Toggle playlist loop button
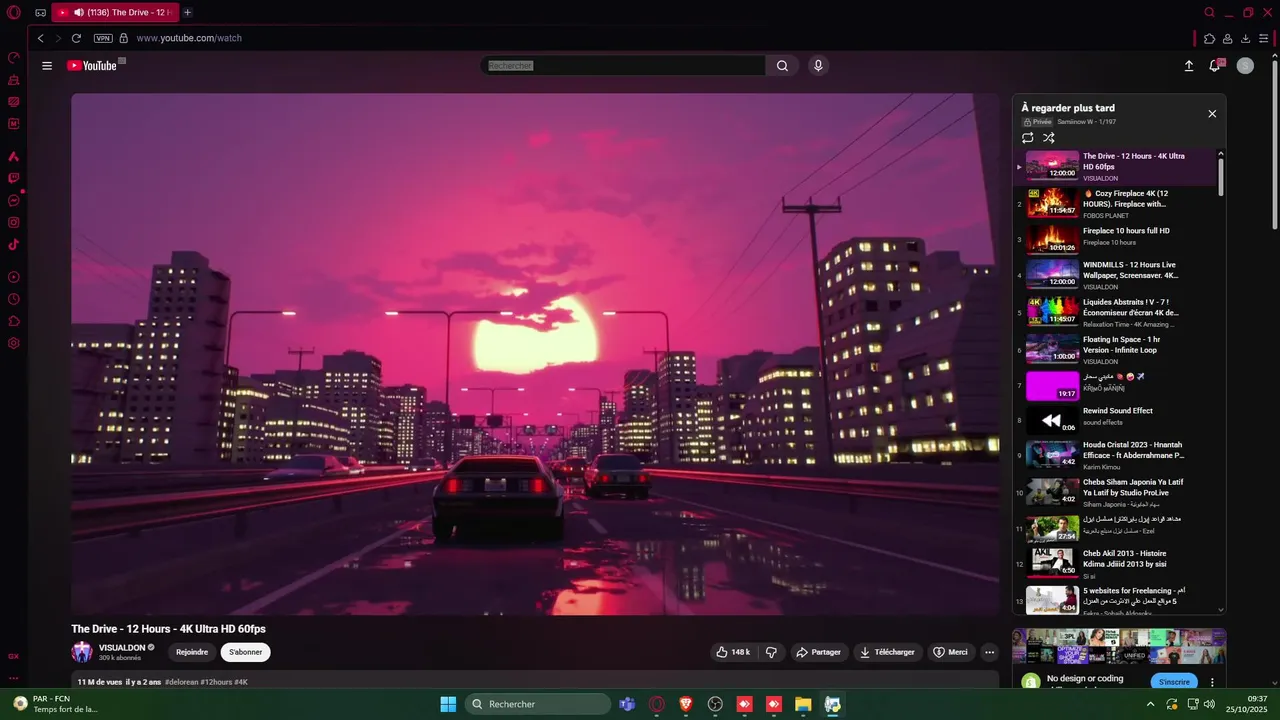This screenshot has height=720, width=1280. [x=1028, y=138]
